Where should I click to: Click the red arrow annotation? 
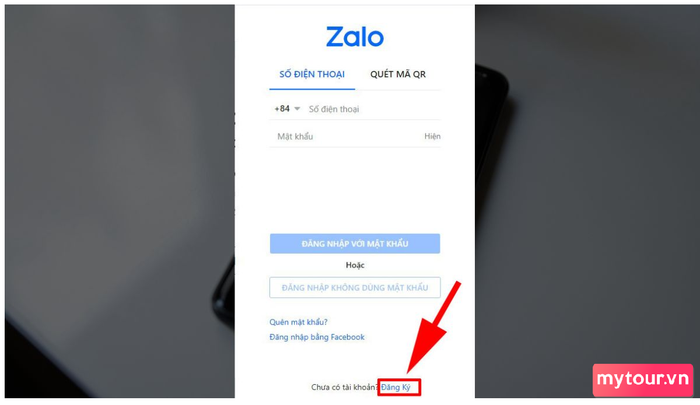pos(433,328)
